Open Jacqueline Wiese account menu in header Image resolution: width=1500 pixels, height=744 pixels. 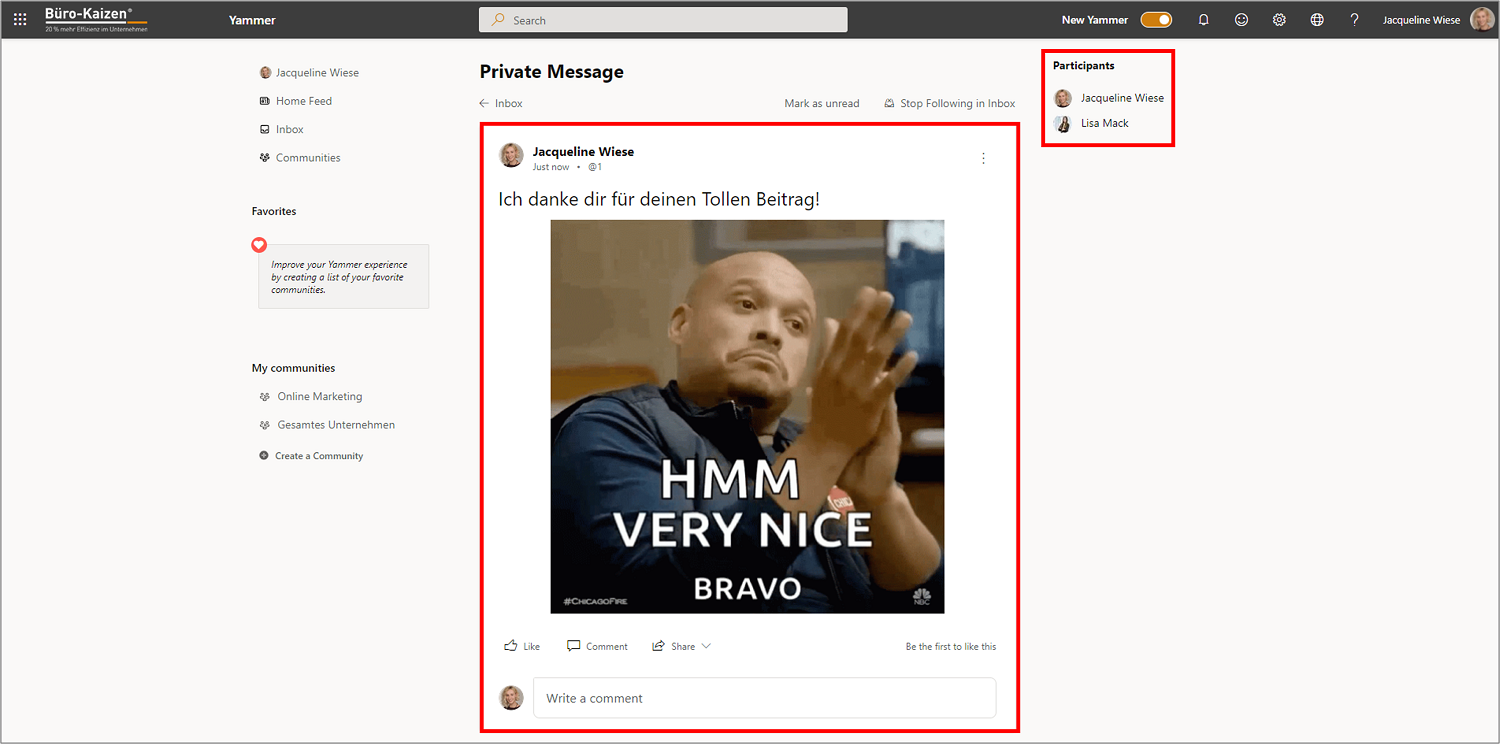coord(1421,20)
